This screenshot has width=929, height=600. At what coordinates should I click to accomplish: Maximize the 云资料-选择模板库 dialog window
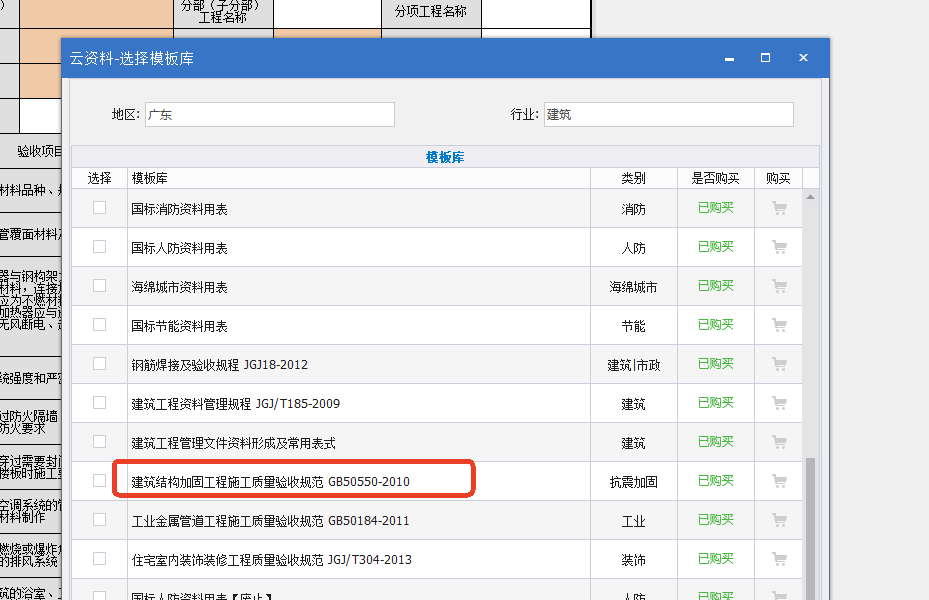[x=765, y=58]
